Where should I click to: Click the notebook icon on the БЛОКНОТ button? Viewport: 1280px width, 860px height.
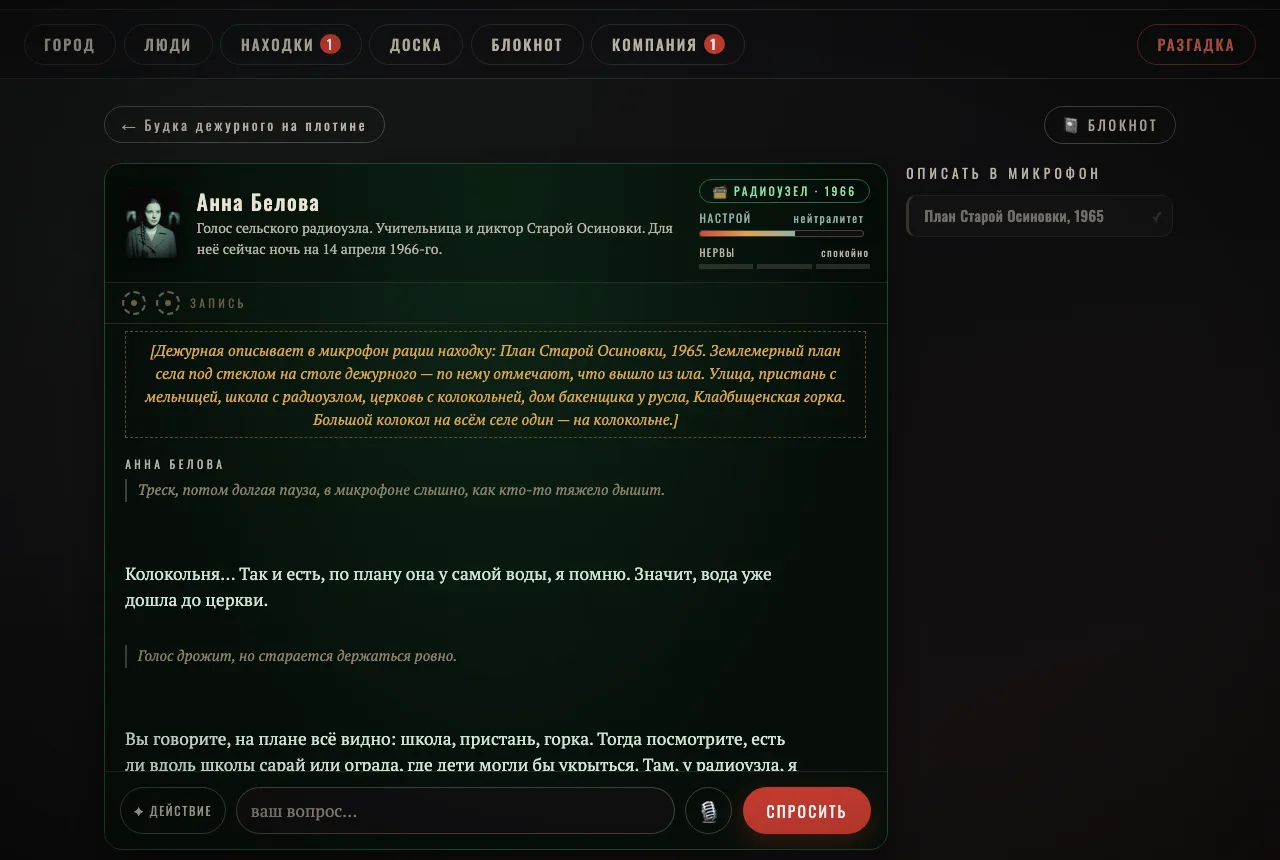click(1071, 125)
